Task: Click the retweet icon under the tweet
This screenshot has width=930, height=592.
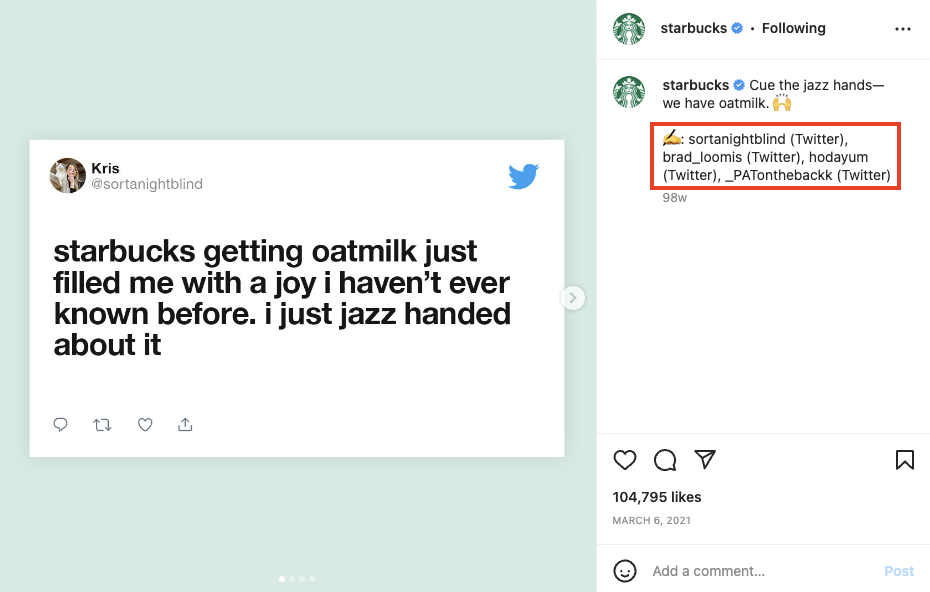Action: pyautogui.click(x=102, y=424)
